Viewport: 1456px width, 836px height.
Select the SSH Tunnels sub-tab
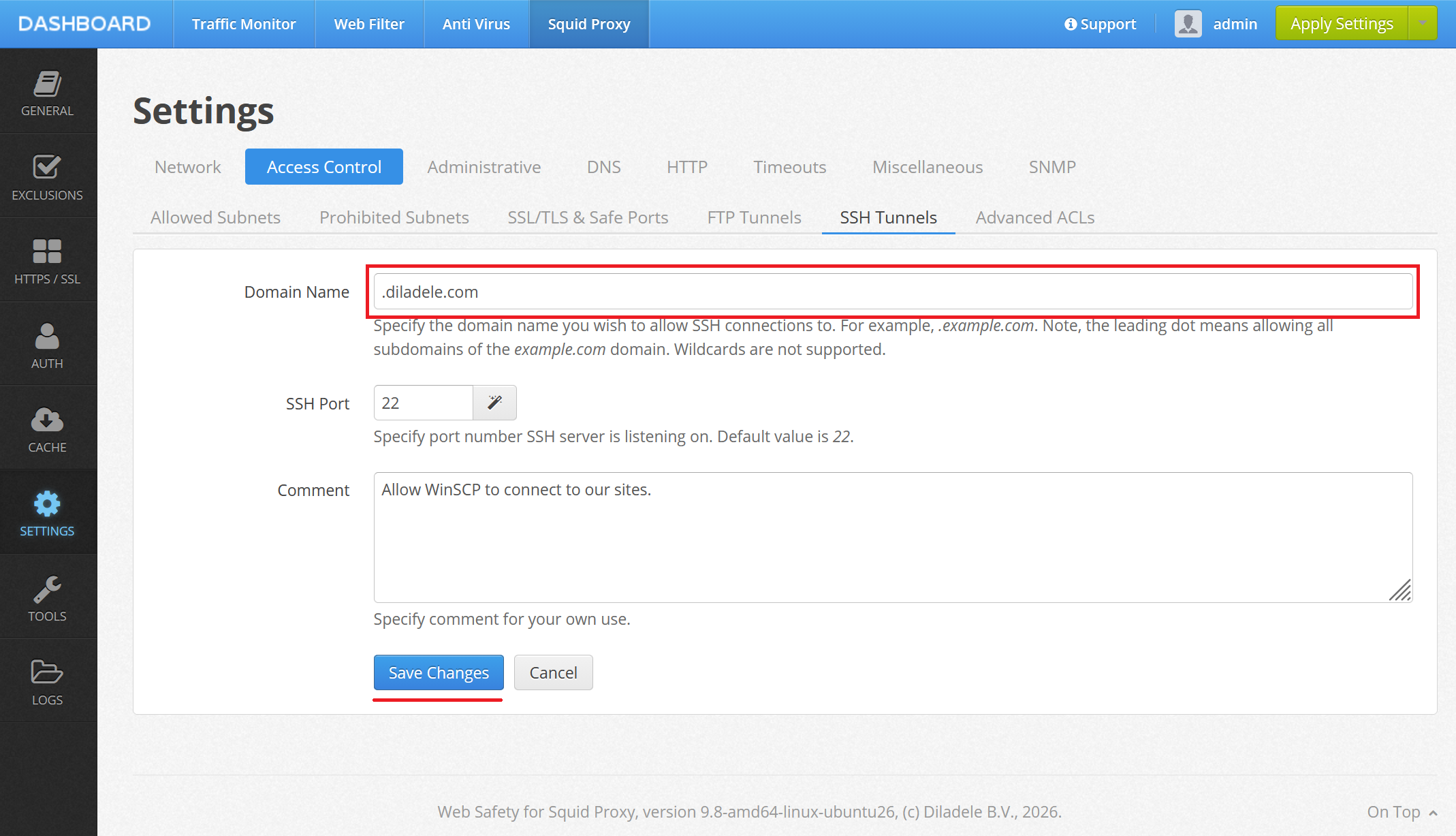click(x=888, y=217)
